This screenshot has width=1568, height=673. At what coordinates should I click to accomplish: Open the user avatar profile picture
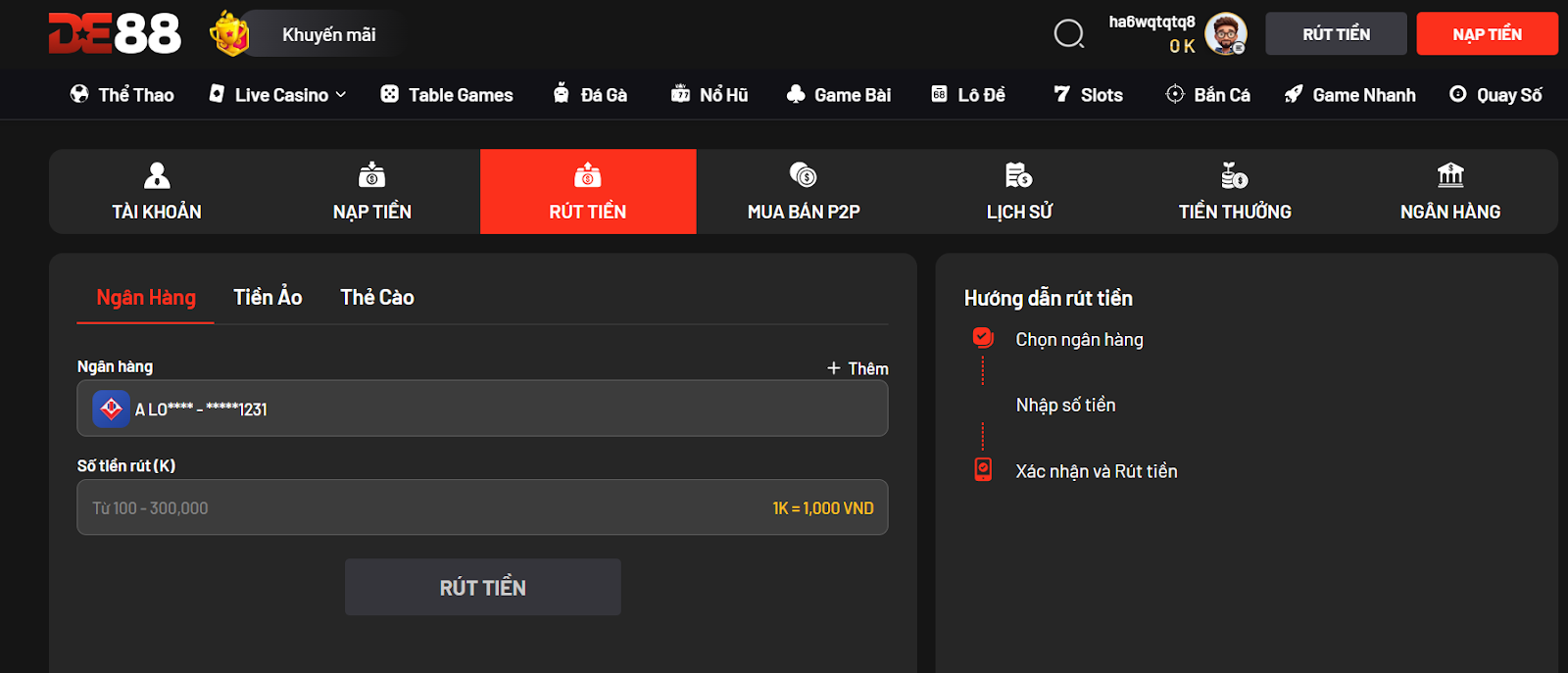coord(1225,34)
